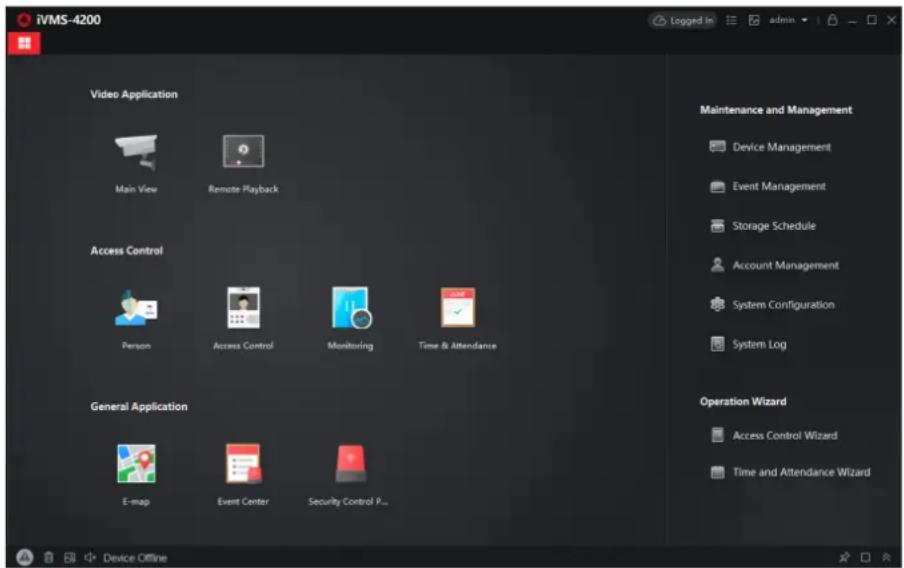Click the square window icon in status bar
904x568 pixels.
pos(865,557)
